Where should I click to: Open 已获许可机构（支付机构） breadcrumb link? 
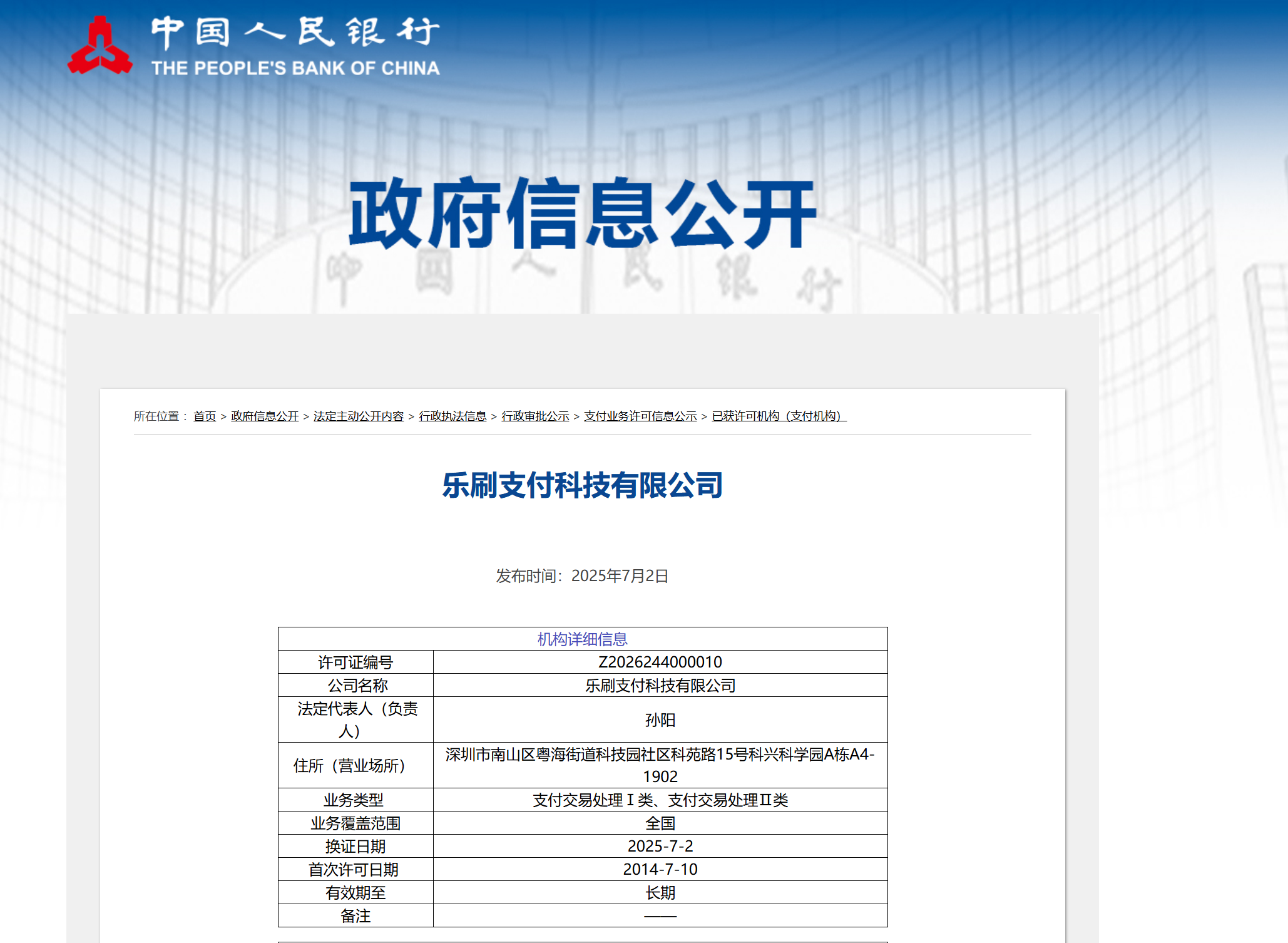click(779, 416)
